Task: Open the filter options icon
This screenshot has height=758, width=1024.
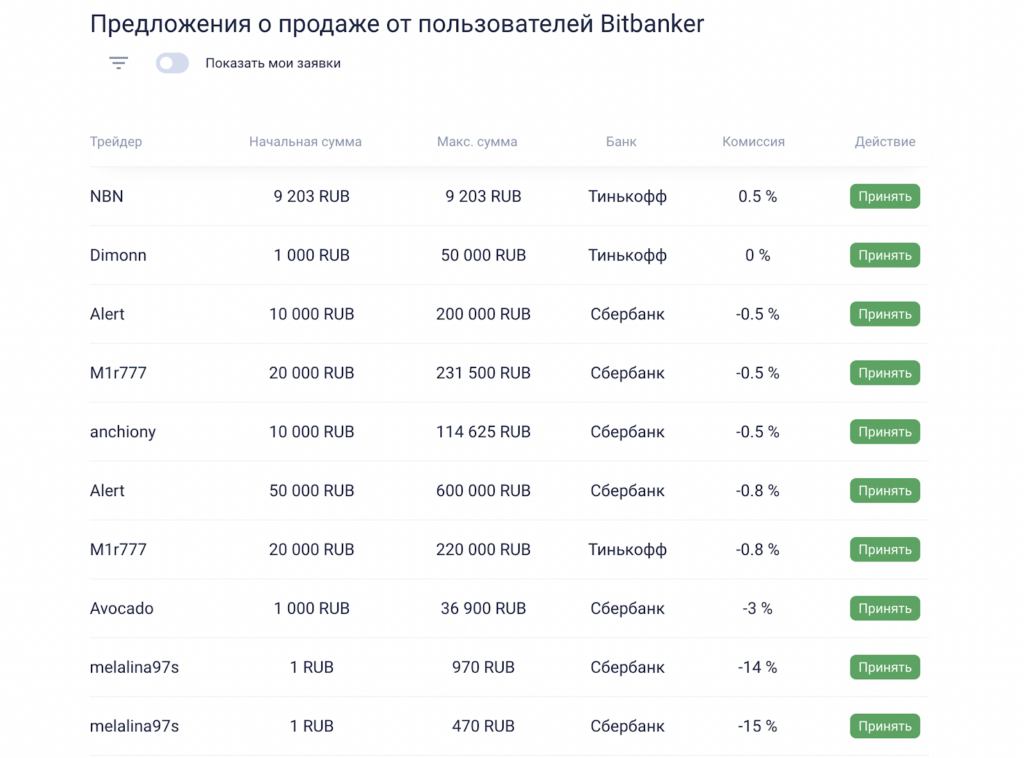Action: click(117, 62)
